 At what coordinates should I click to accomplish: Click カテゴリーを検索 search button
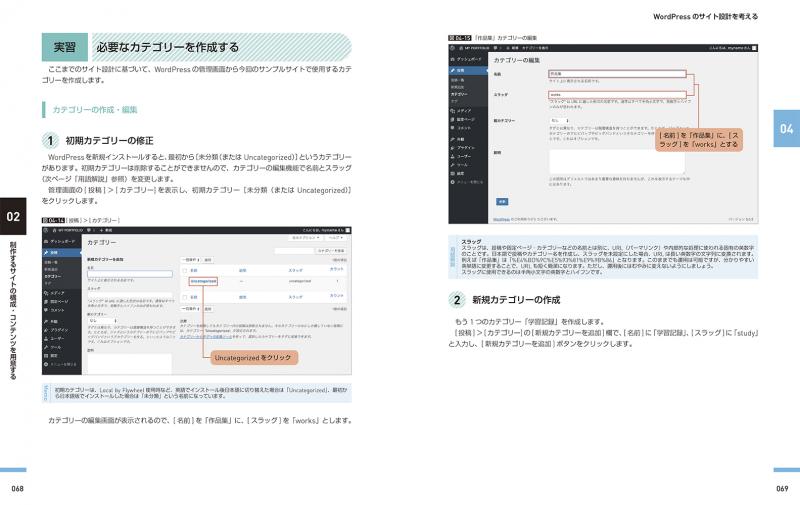pos(331,250)
